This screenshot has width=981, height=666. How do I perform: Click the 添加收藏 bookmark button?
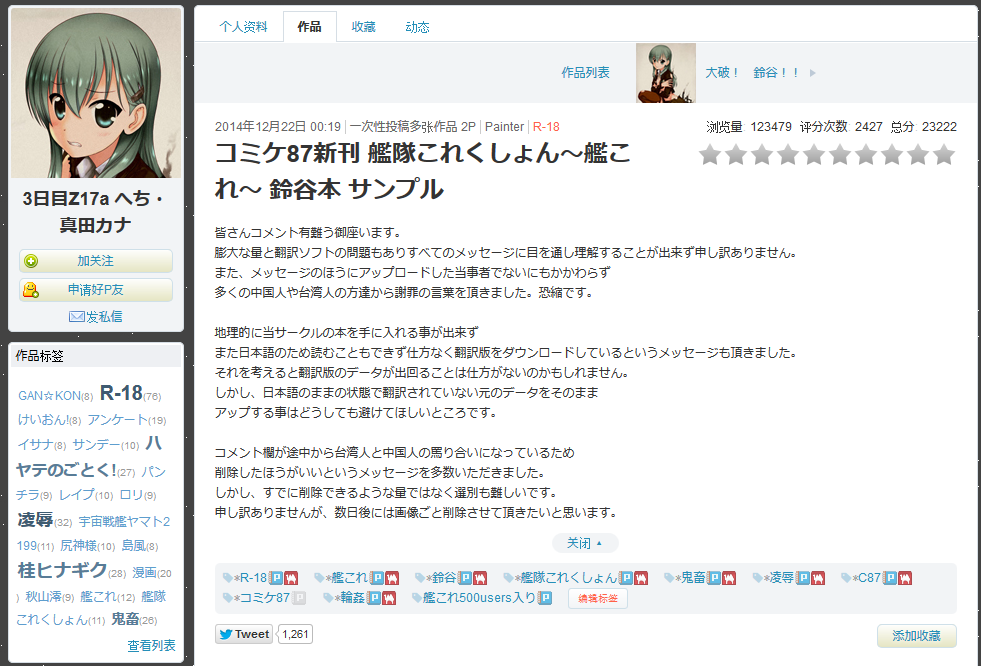click(916, 636)
